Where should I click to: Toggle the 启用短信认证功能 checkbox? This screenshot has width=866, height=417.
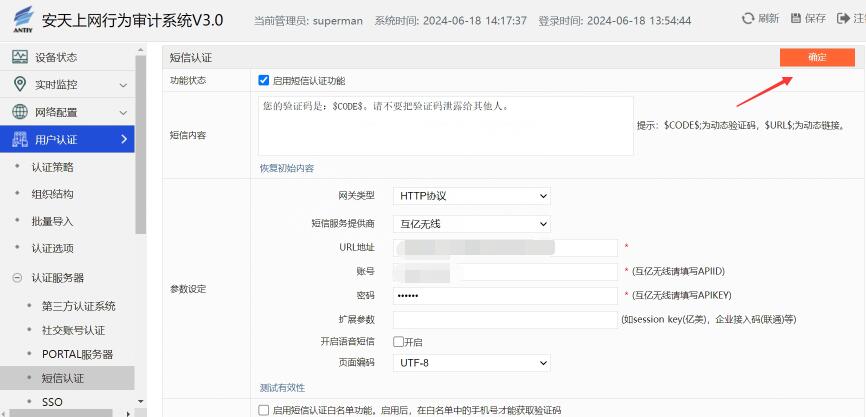pyautogui.click(x=264, y=80)
